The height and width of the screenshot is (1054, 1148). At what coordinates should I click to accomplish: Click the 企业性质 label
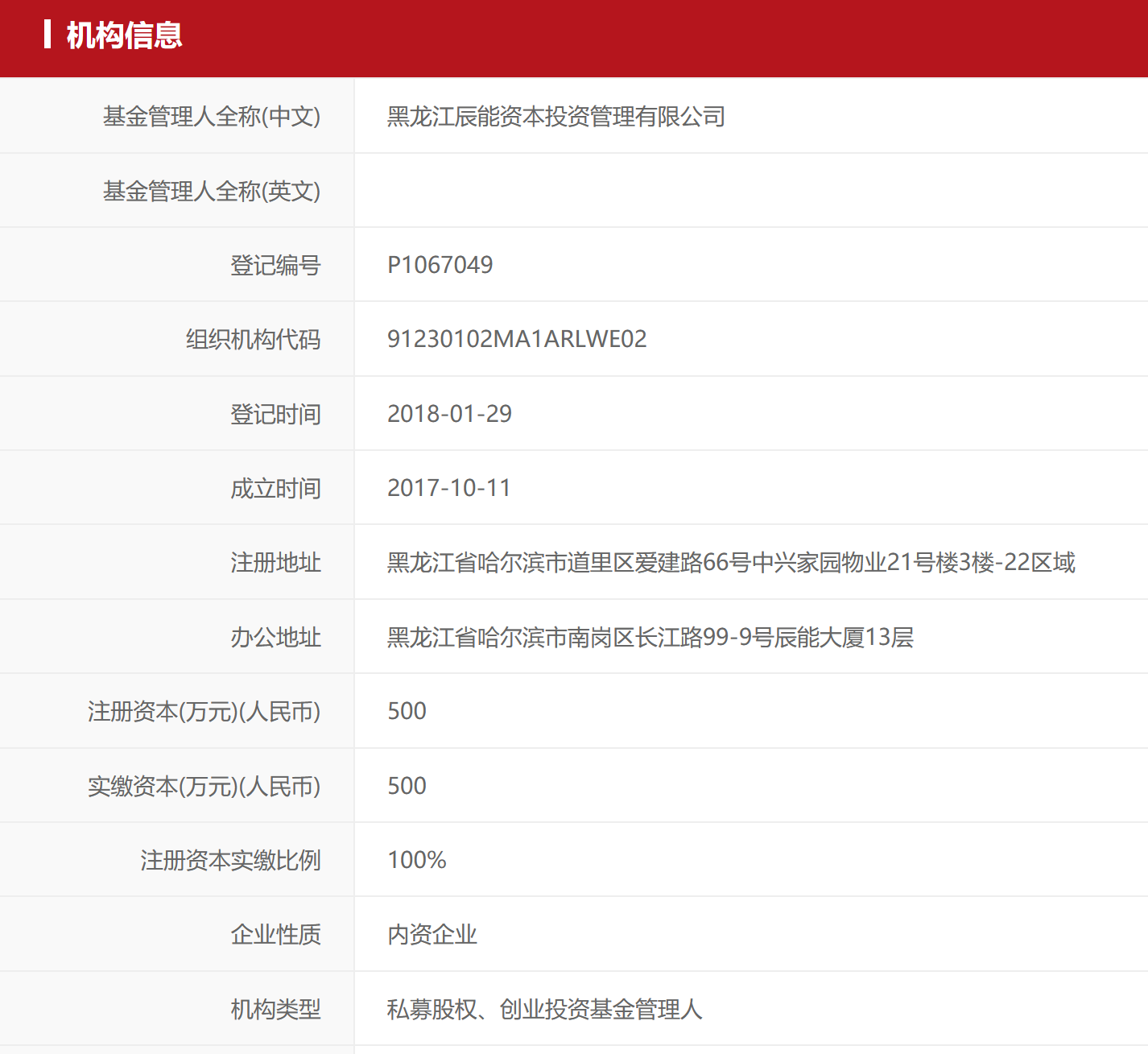[x=275, y=934]
